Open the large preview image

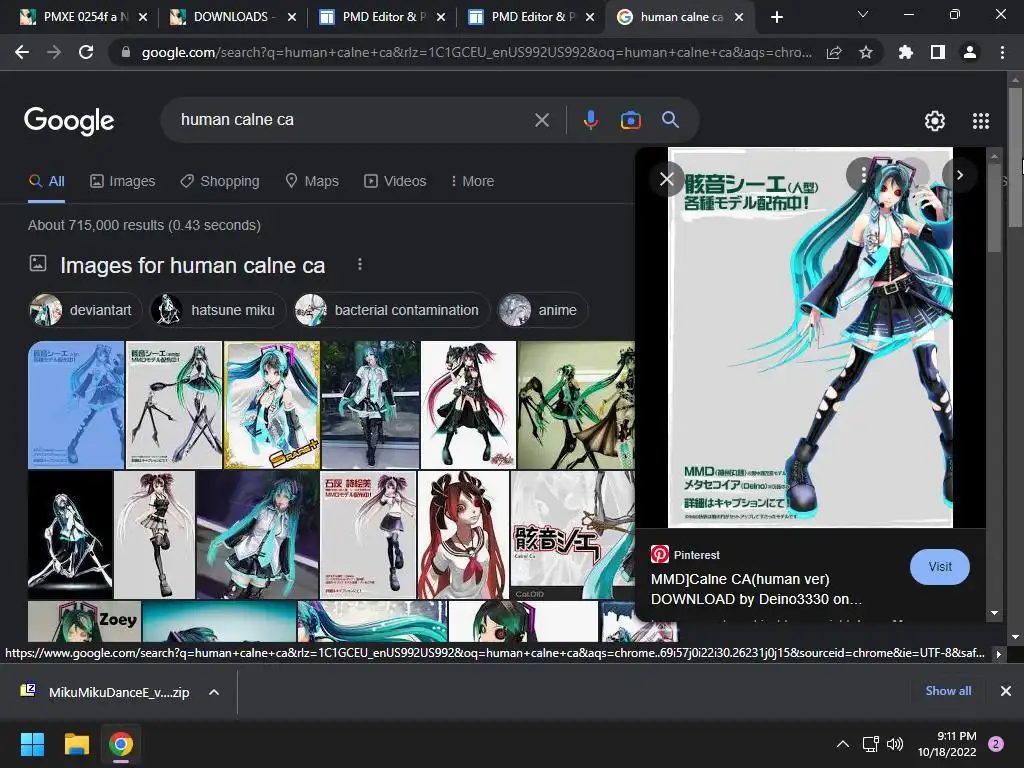click(x=810, y=338)
